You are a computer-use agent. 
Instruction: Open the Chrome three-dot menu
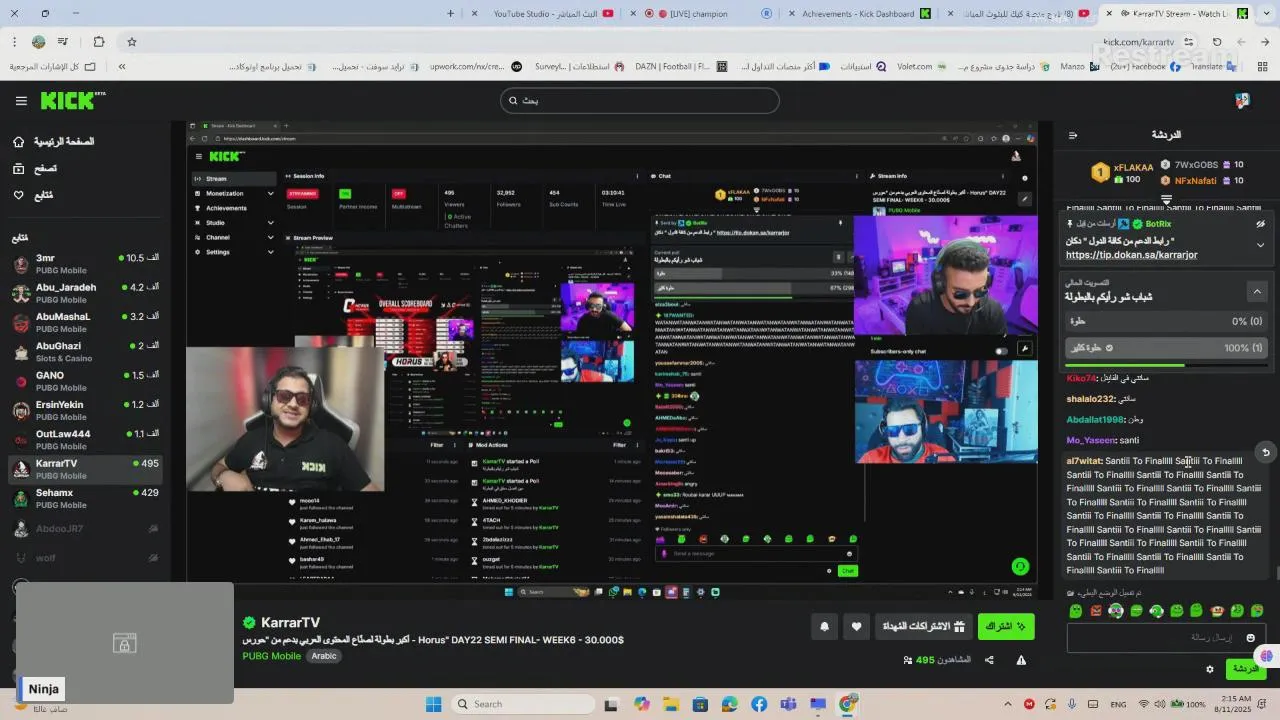(14, 42)
